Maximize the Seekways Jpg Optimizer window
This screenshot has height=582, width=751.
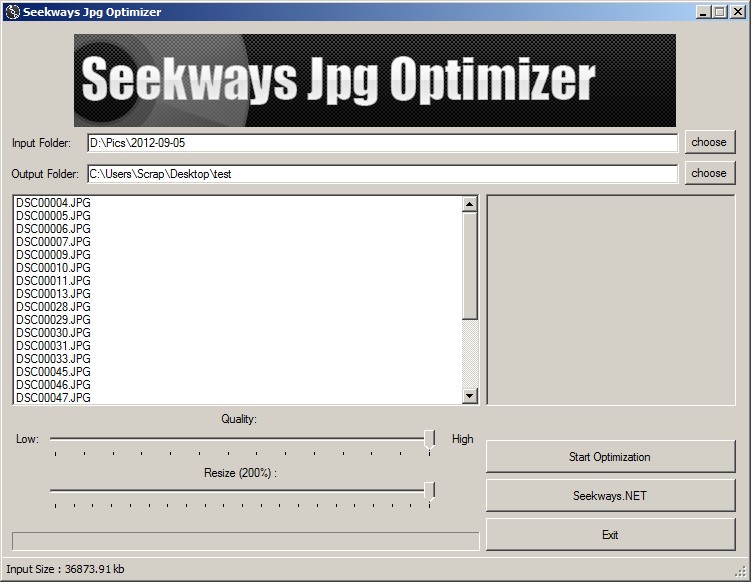pos(720,12)
